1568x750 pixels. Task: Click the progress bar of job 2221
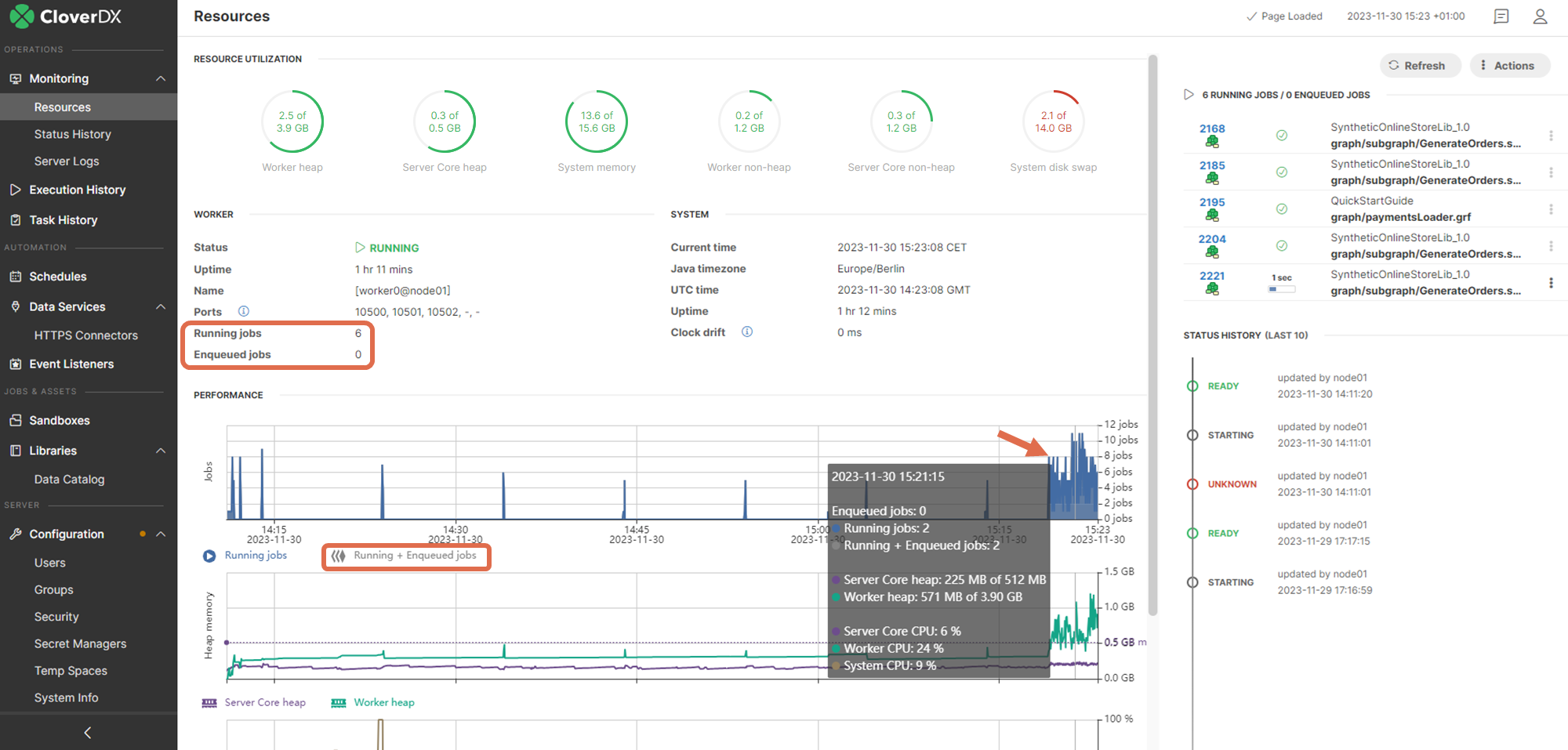point(1280,288)
